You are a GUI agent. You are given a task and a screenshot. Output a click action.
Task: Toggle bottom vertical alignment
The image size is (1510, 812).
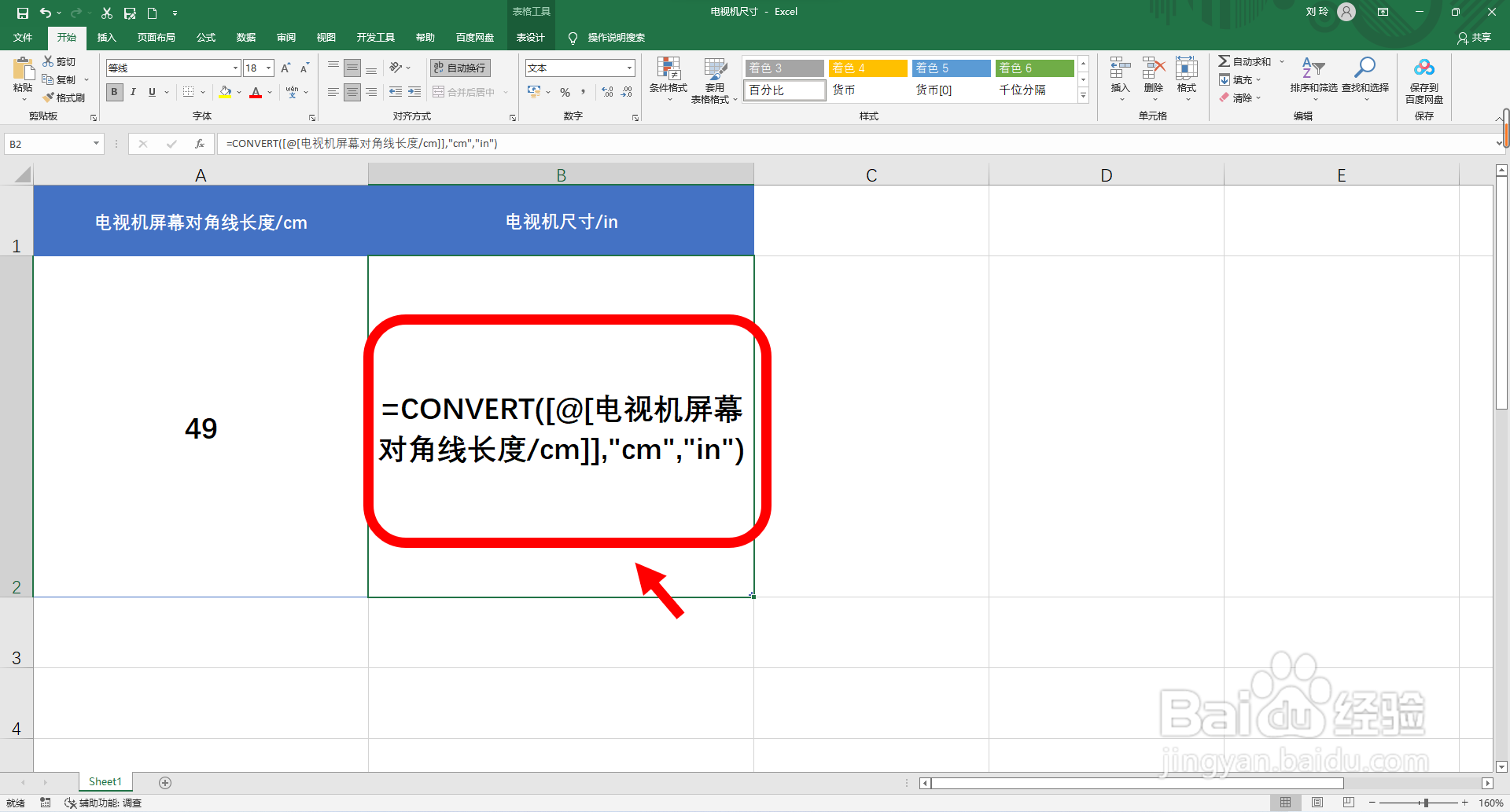[371, 68]
